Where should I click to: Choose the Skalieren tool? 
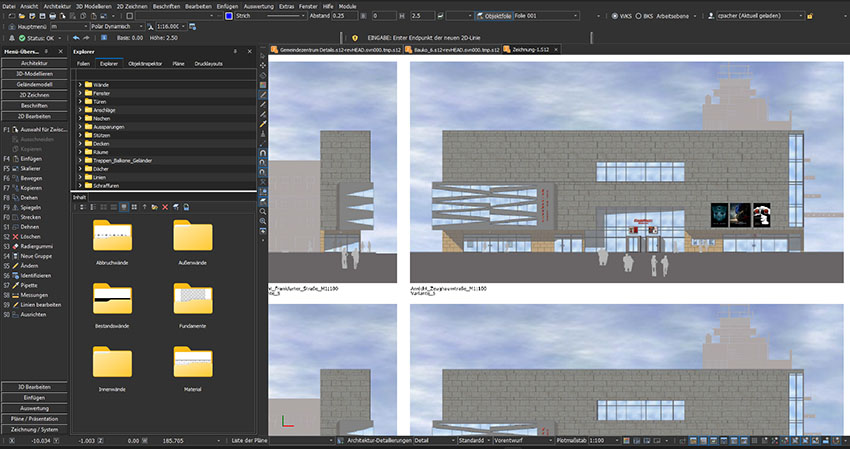pyautogui.click(x=32, y=168)
